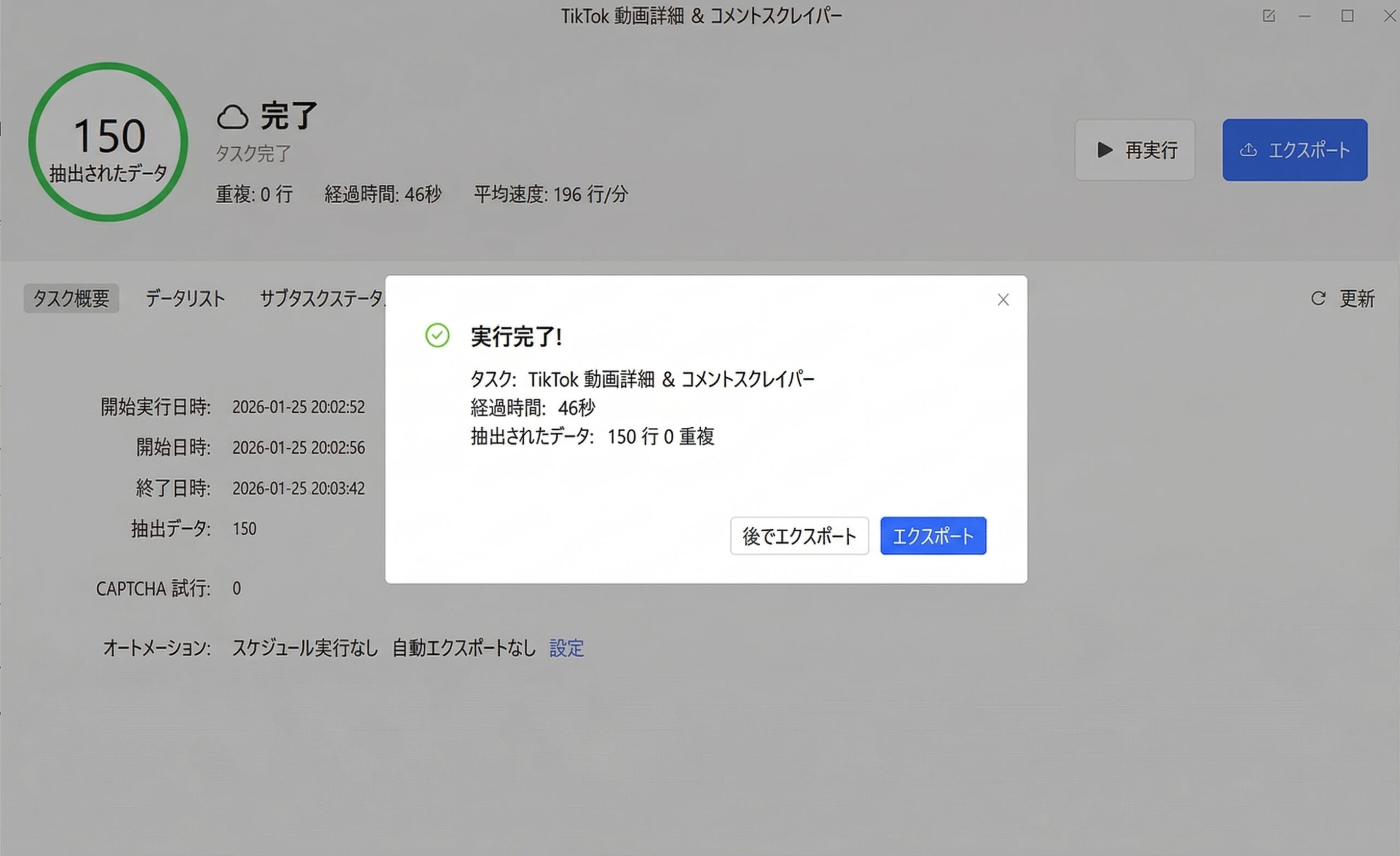Click the export icon on the blue エクスポート button

click(x=1248, y=150)
